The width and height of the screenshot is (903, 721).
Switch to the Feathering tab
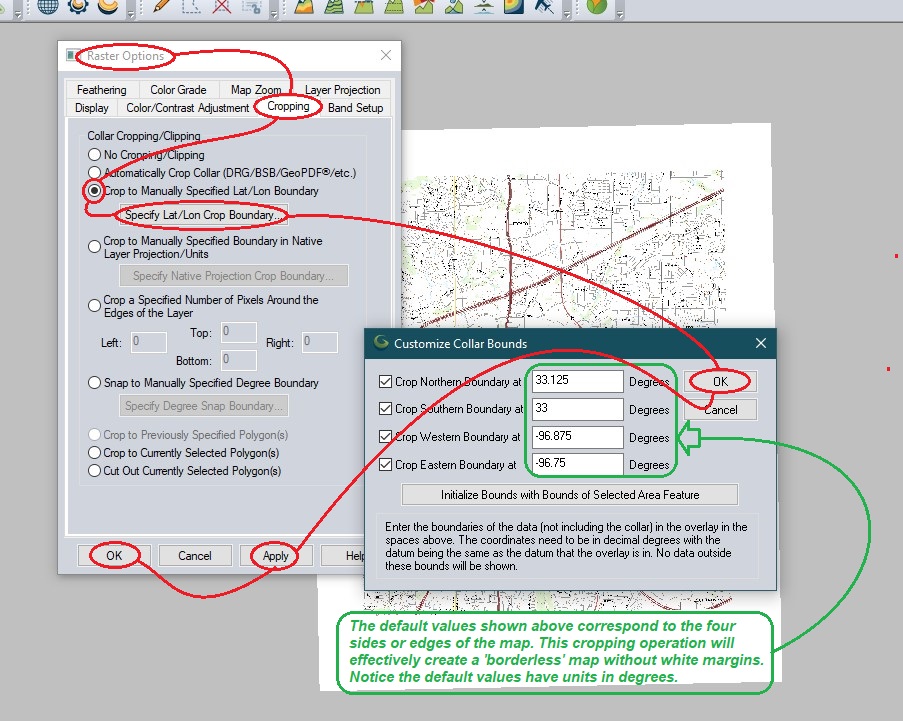coord(101,89)
